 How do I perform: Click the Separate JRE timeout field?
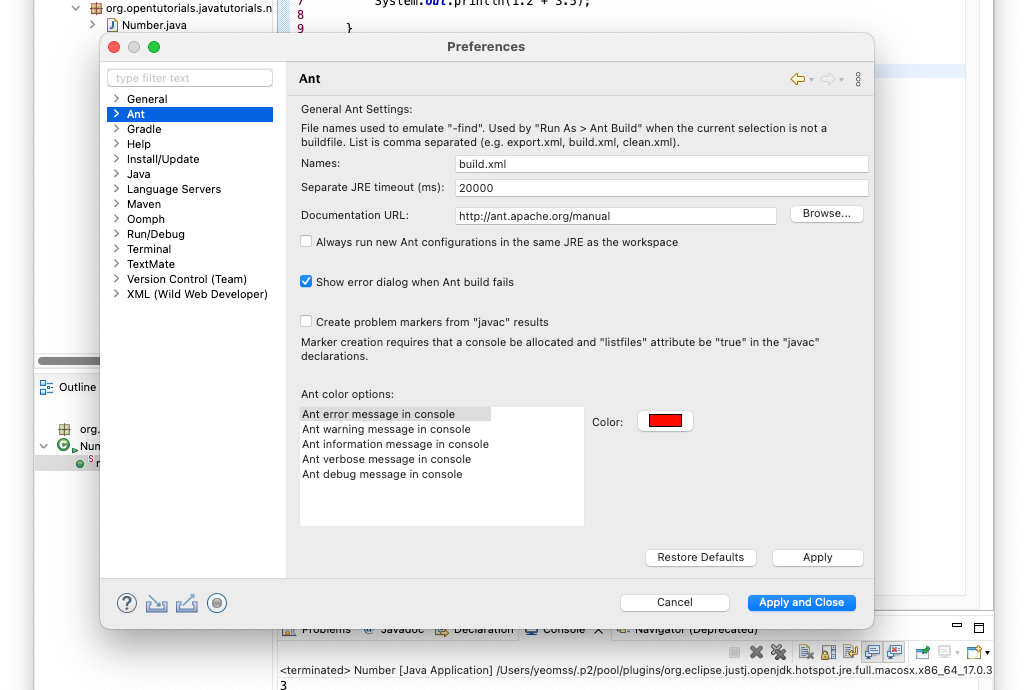click(x=662, y=188)
